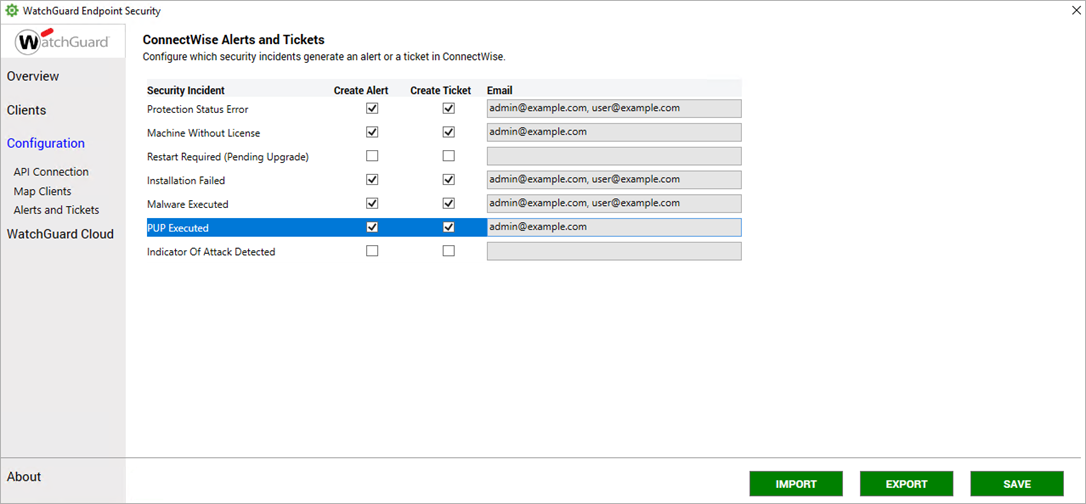The image size is (1086, 504).
Task: Select Restart Required (Pending Upgrade) row label
Action: point(228,157)
